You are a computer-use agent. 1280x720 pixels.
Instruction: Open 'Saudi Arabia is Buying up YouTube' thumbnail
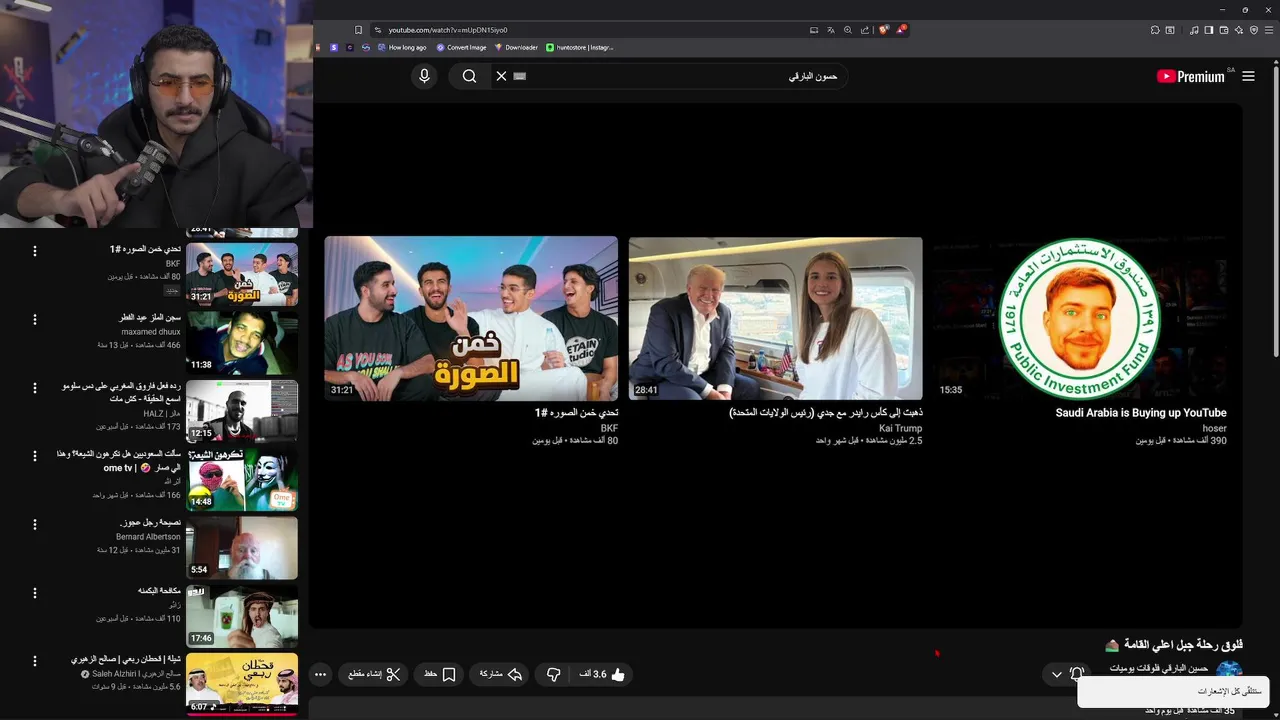(x=1080, y=318)
